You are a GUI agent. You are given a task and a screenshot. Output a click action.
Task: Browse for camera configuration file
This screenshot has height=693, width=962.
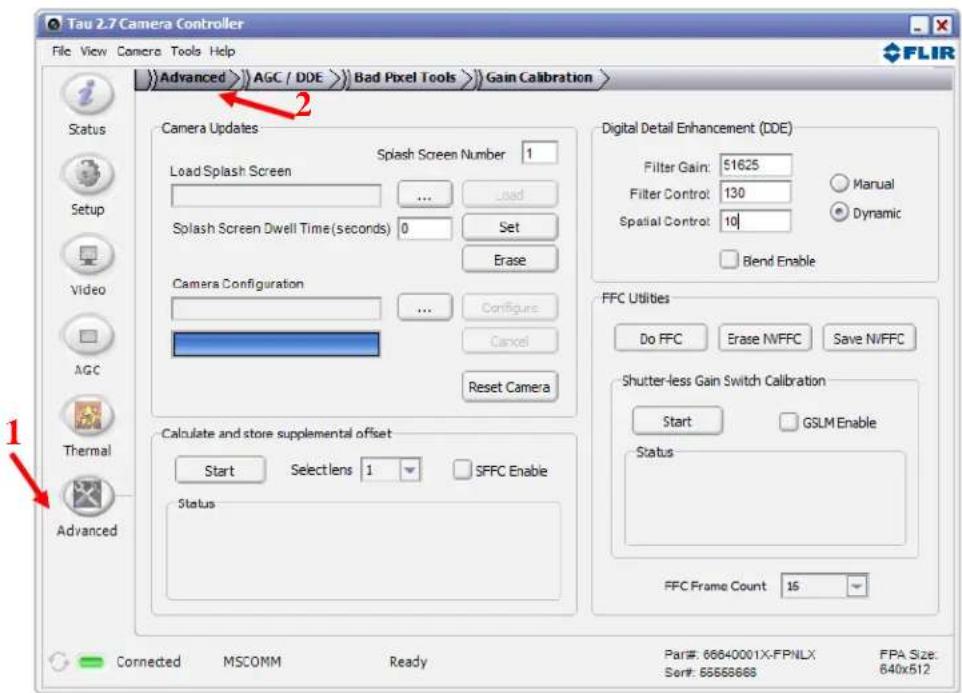point(425,307)
